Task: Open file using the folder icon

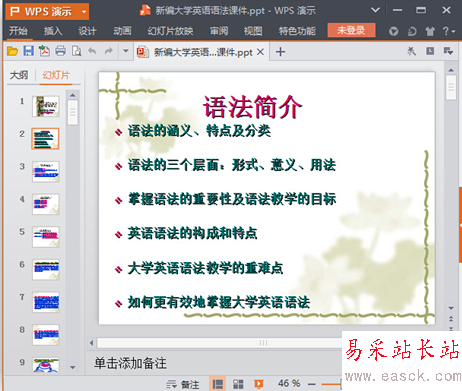Action: click(x=12, y=51)
